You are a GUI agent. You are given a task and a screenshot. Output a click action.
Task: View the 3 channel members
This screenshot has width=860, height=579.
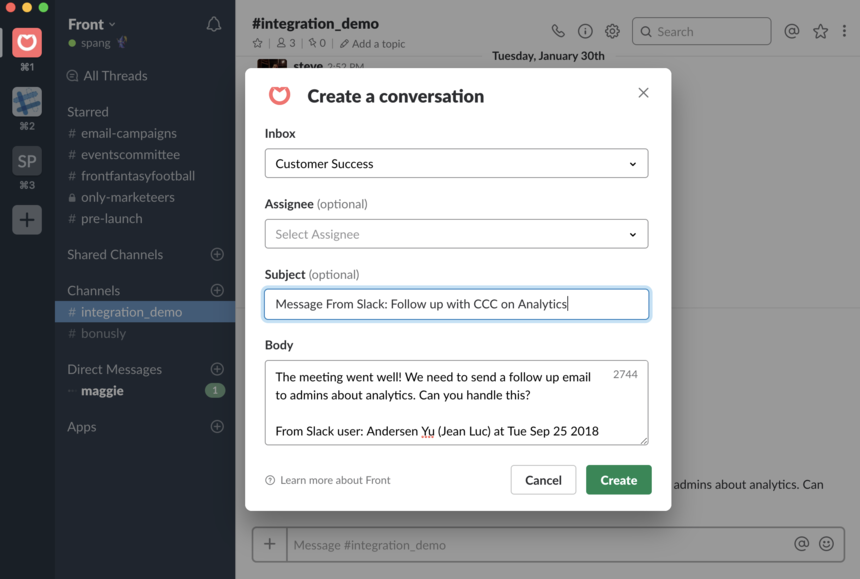[286, 43]
